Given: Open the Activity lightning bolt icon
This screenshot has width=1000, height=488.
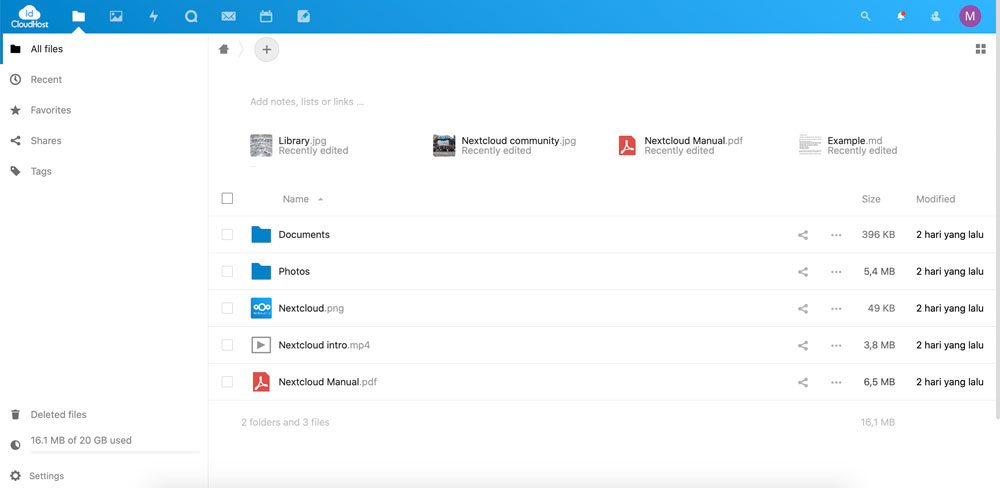Looking at the screenshot, I should 154,17.
